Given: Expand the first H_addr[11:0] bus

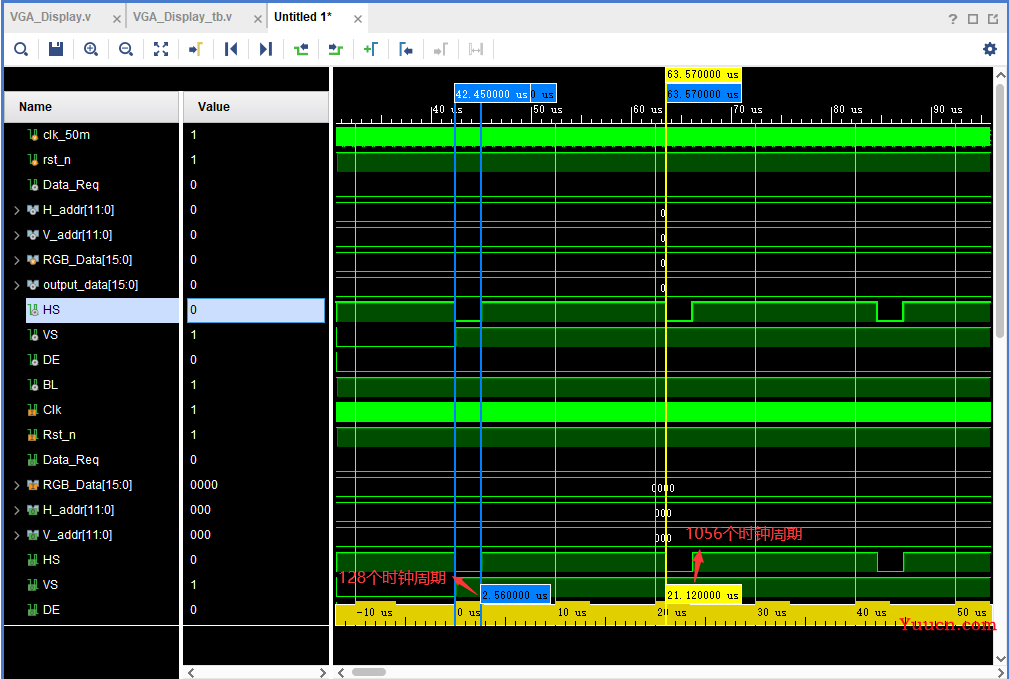Looking at the screenshot, I should pos(17,210).
